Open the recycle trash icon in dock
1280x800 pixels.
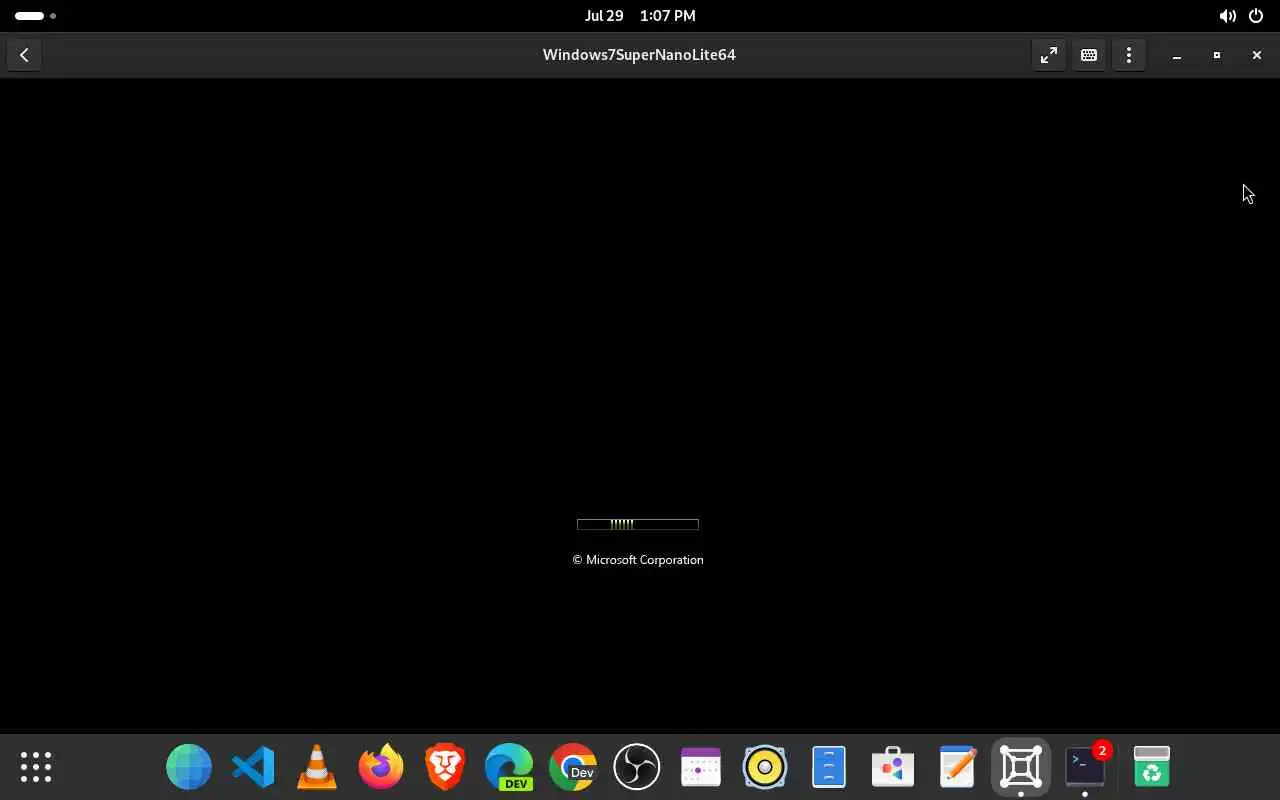tap(1152, 767)
